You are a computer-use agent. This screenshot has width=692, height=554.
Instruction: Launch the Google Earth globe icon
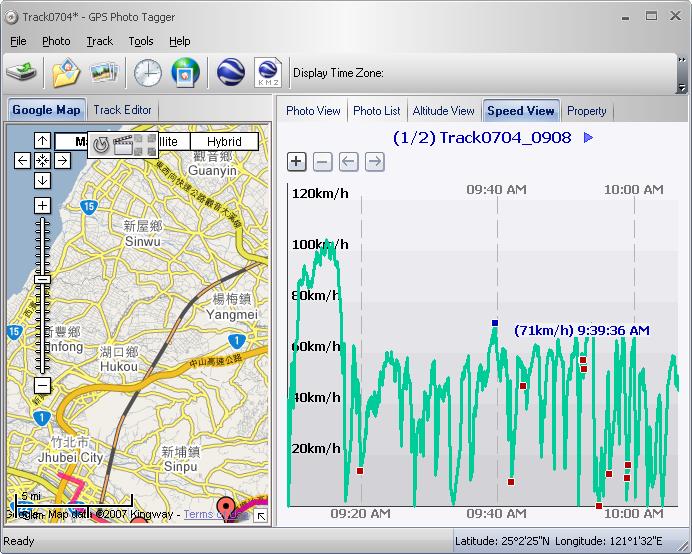coord(231,72)
